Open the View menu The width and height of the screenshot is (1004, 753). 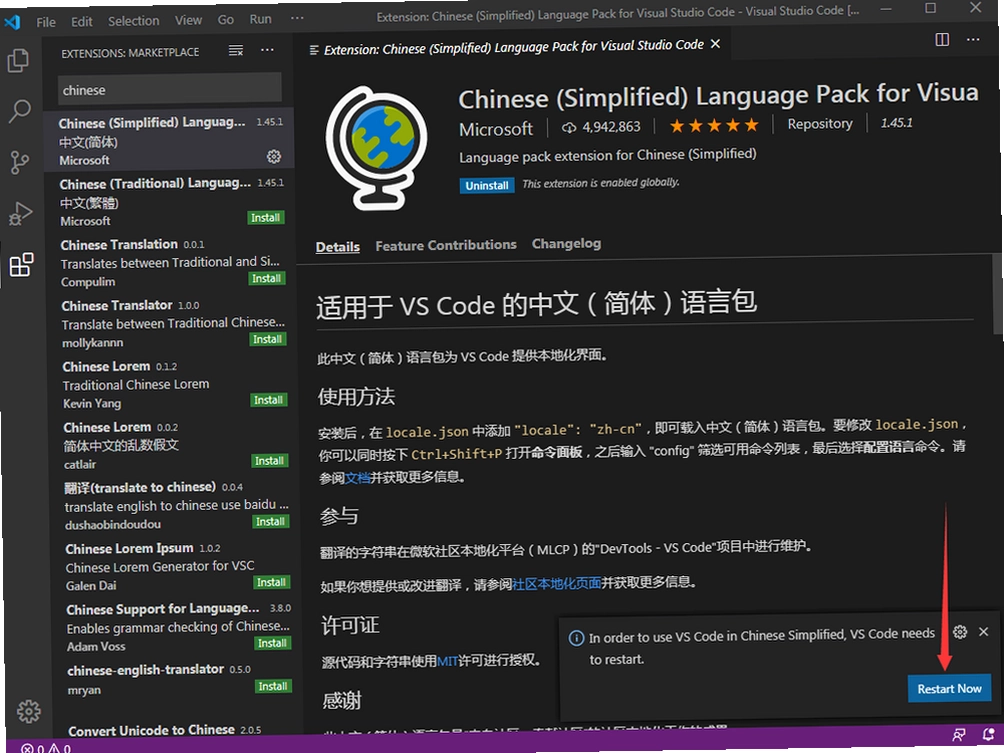pyautogui.click(x=188, y=20)
